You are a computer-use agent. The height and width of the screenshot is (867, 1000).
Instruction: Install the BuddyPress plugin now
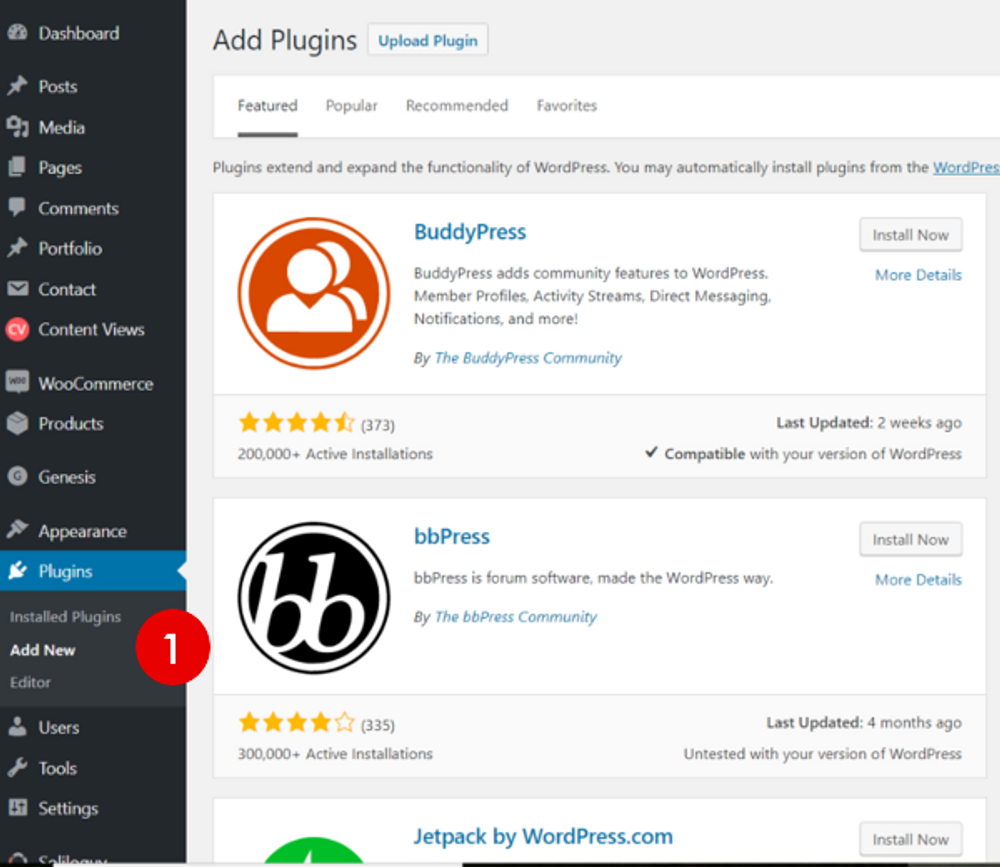point(910,235)
